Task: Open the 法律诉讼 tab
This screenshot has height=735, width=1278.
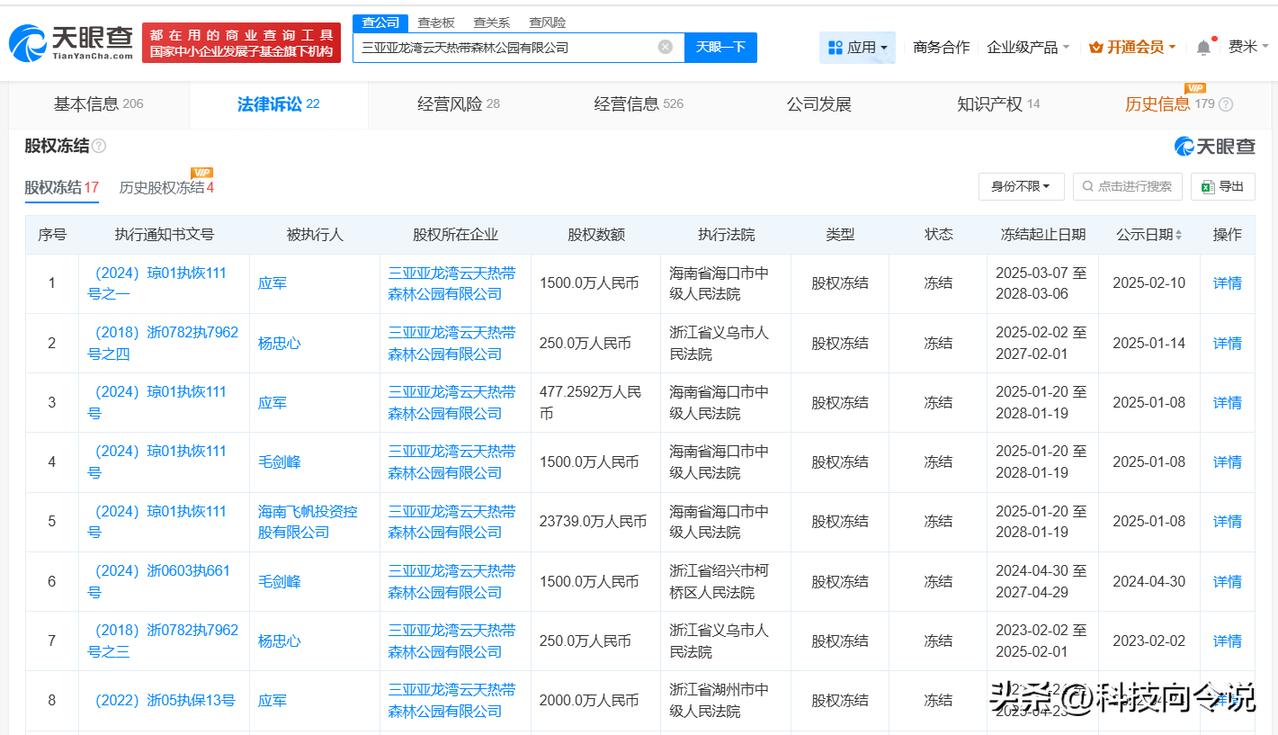Action: click(x=278, y=104)
